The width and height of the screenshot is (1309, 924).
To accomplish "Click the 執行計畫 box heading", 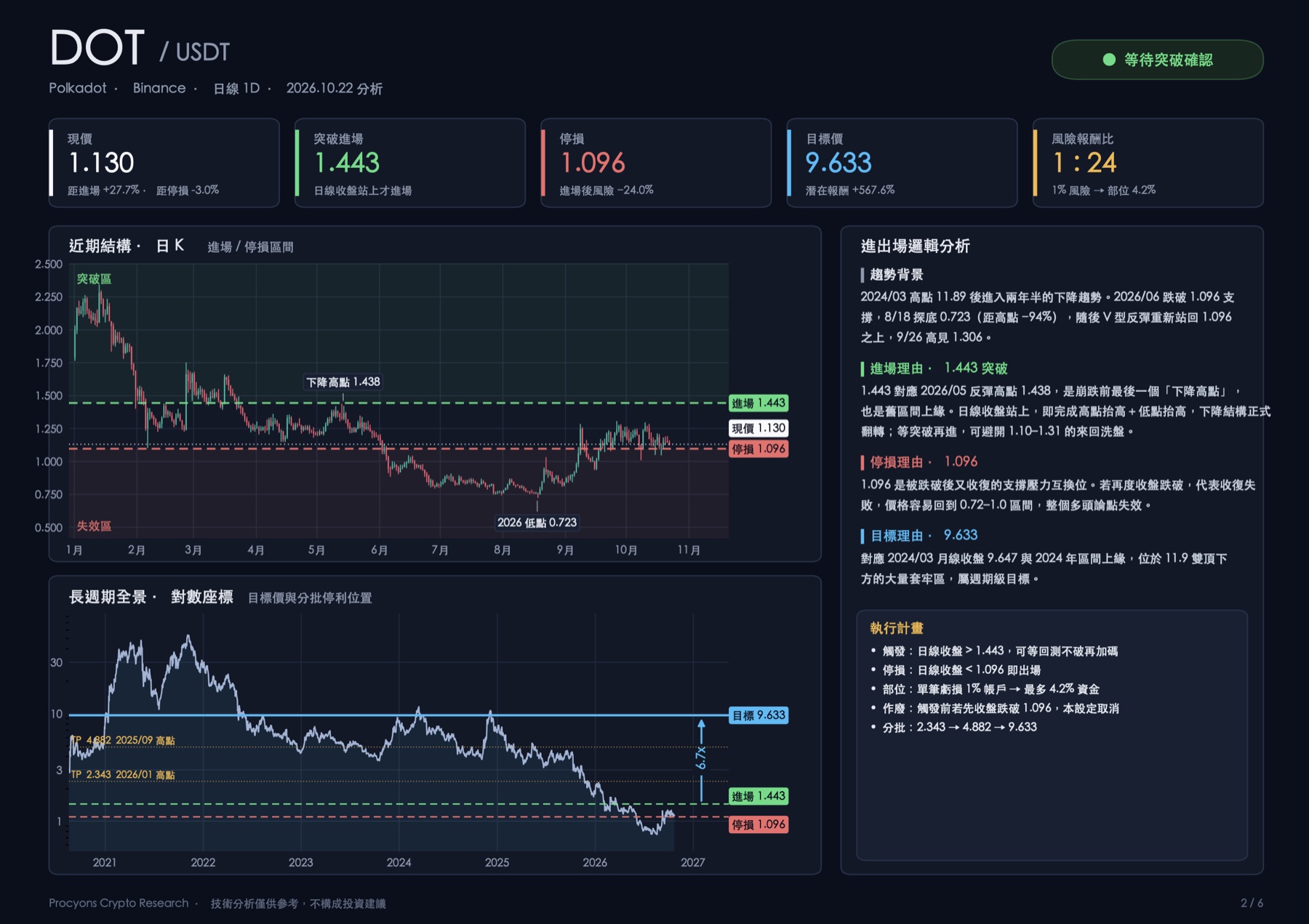I will pyautogui.click(x=896, y=627).
